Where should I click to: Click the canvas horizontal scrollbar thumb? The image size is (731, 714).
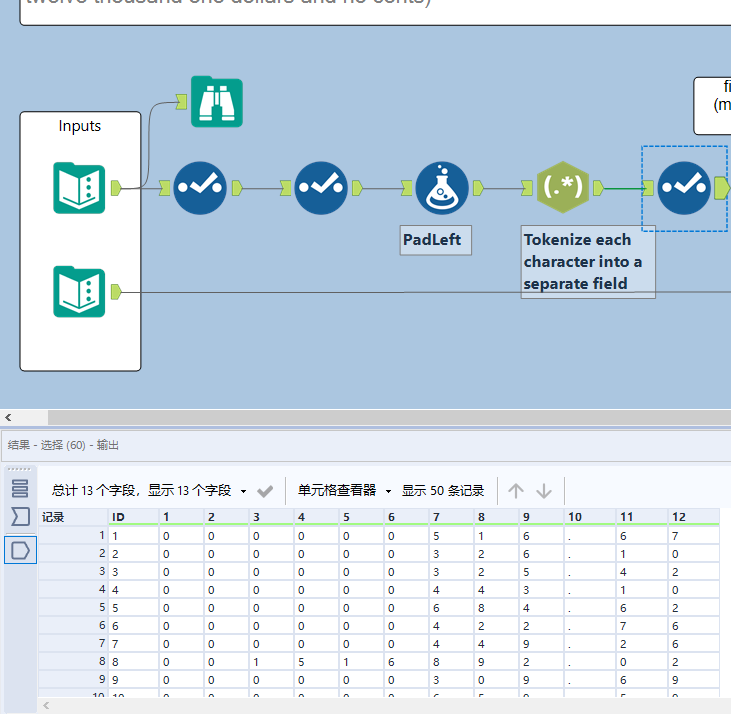[389, 418]
